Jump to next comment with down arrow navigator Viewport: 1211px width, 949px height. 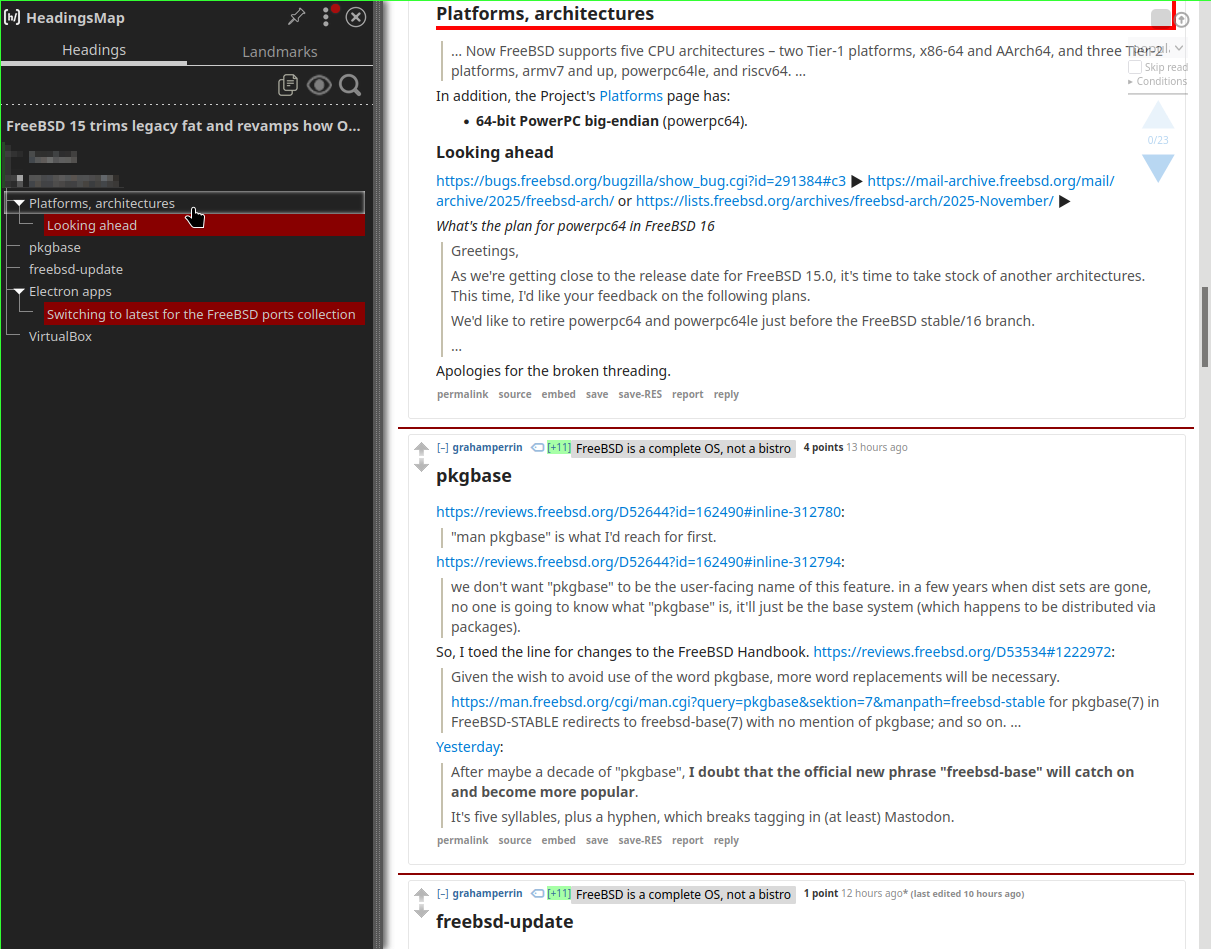tap(1158, 168)
